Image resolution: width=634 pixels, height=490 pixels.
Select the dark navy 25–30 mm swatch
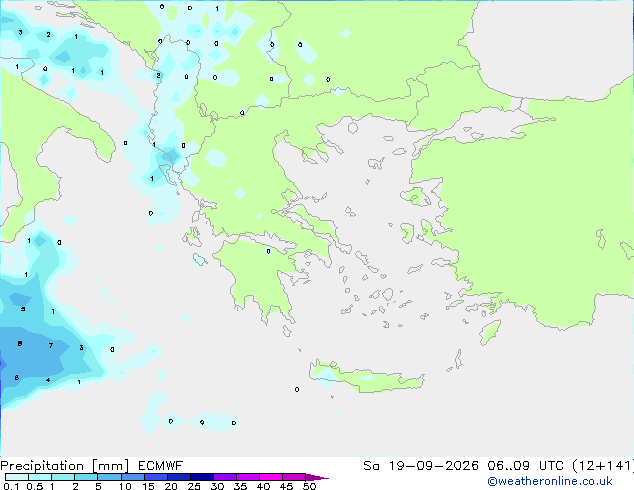(x=201, y=477)
